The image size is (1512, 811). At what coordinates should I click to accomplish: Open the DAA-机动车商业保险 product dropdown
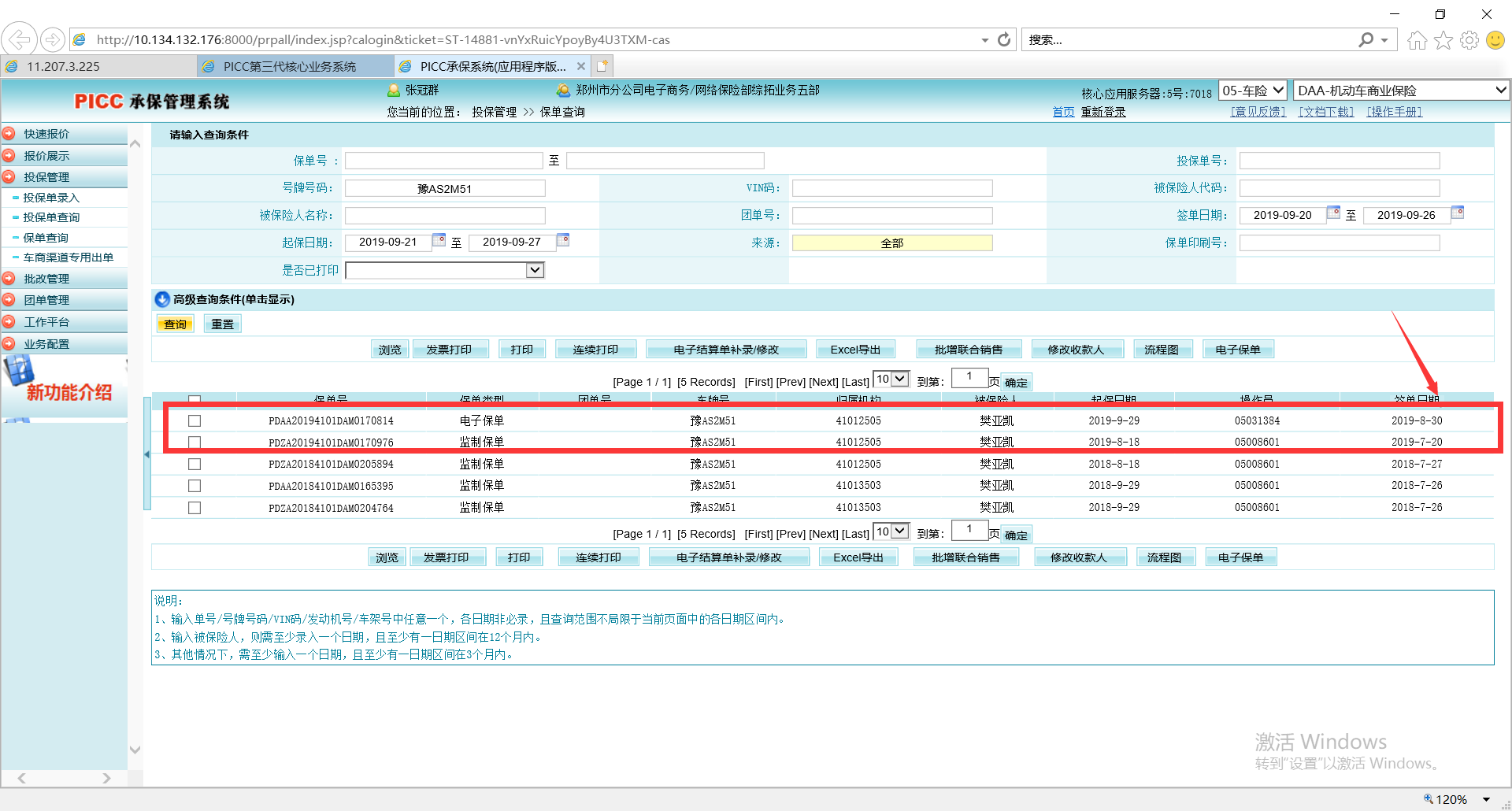(1401, 91)
